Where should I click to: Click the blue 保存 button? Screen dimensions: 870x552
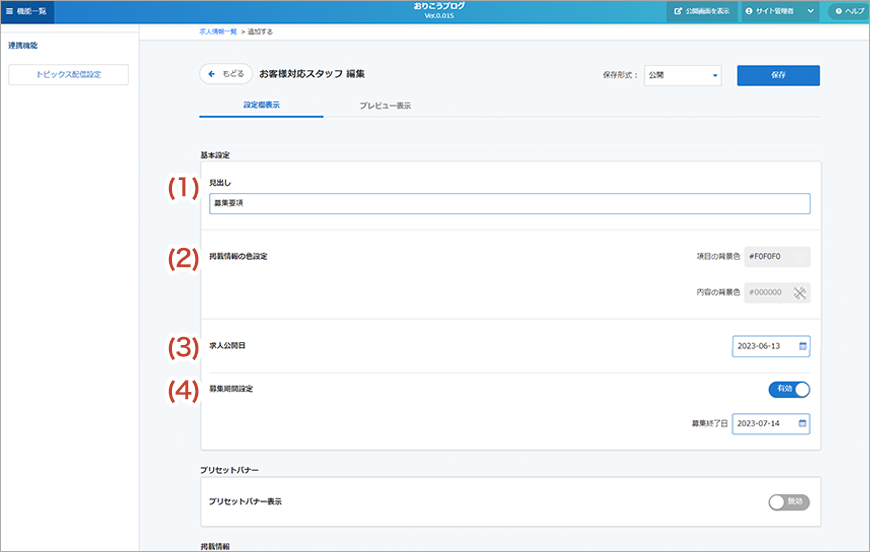[x=778, y=75]
